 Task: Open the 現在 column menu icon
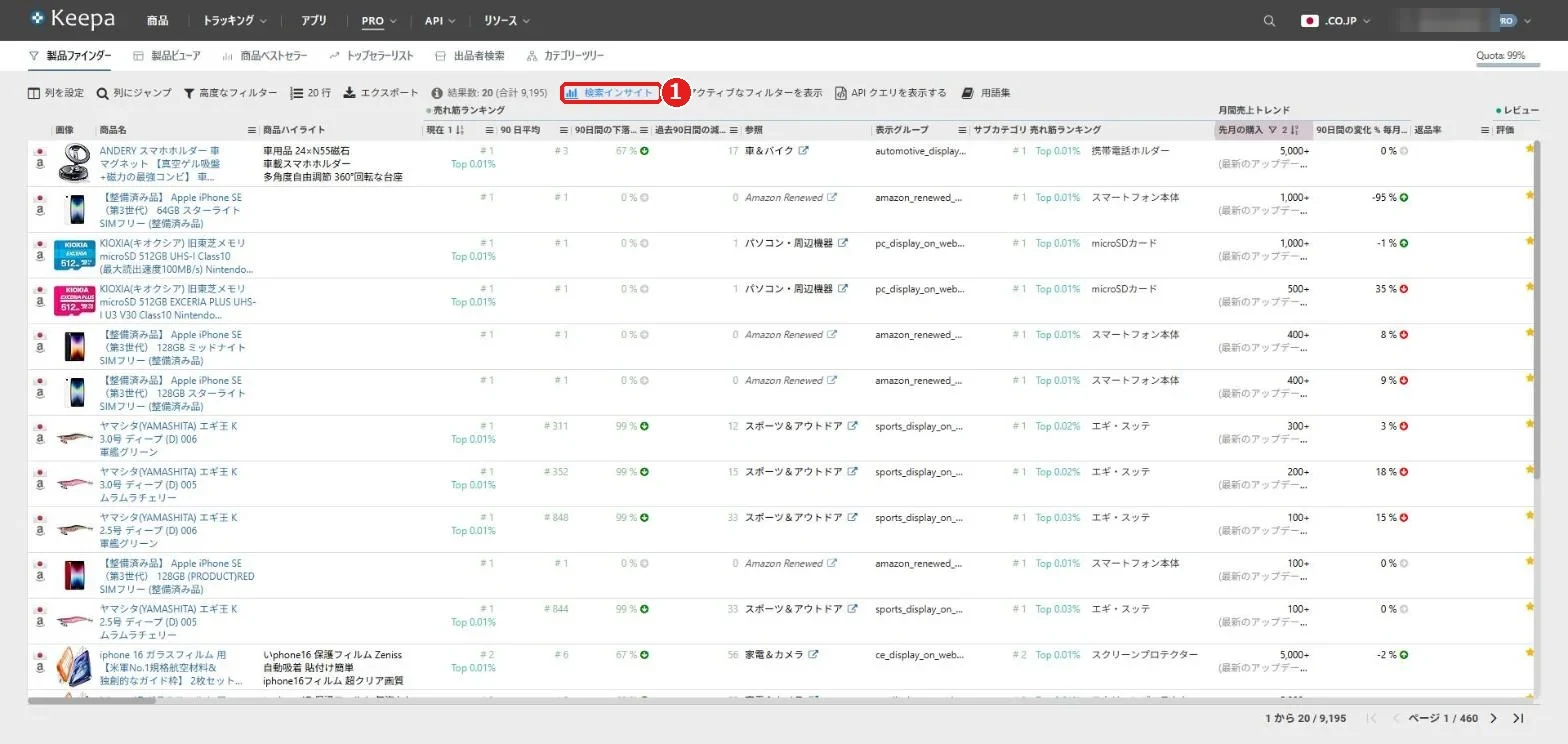click(x=490, y=130)
